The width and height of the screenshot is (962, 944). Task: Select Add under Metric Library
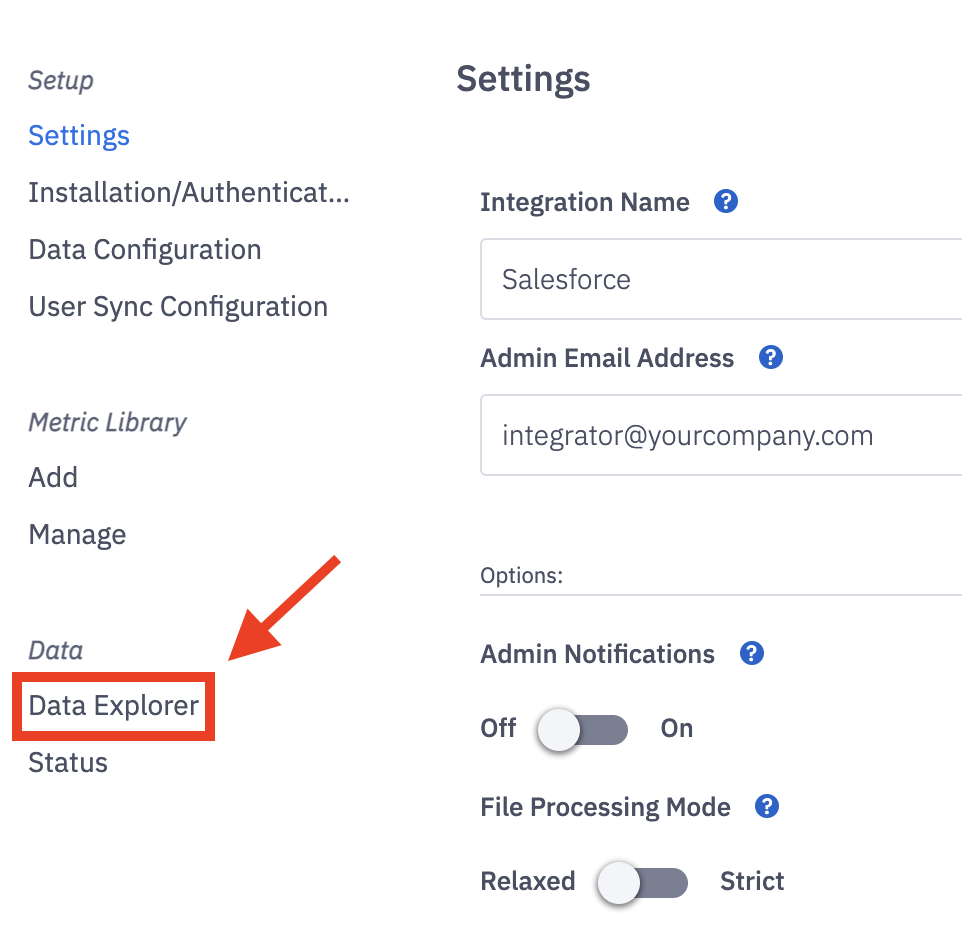[x=53, y=477]
